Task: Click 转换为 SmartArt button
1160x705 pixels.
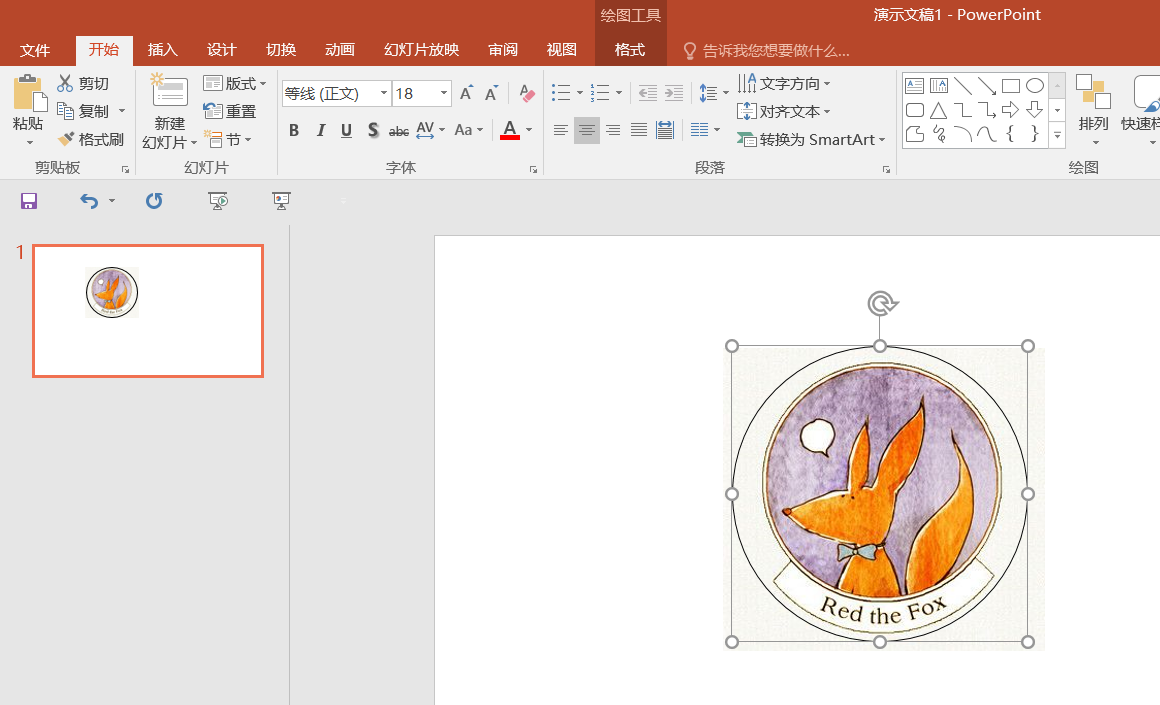Action: [811, 140]
